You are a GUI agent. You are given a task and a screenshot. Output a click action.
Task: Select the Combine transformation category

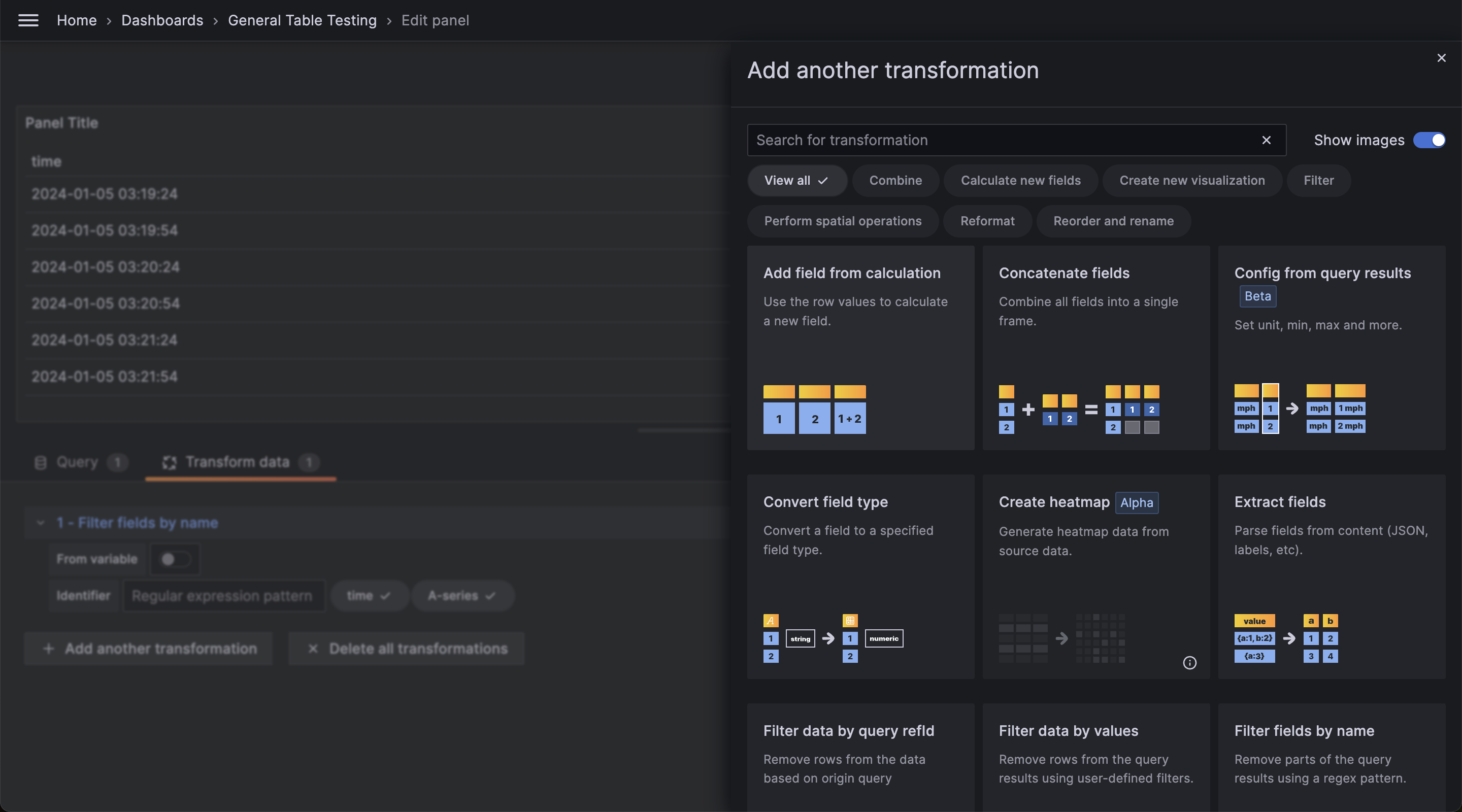[895, 181]
